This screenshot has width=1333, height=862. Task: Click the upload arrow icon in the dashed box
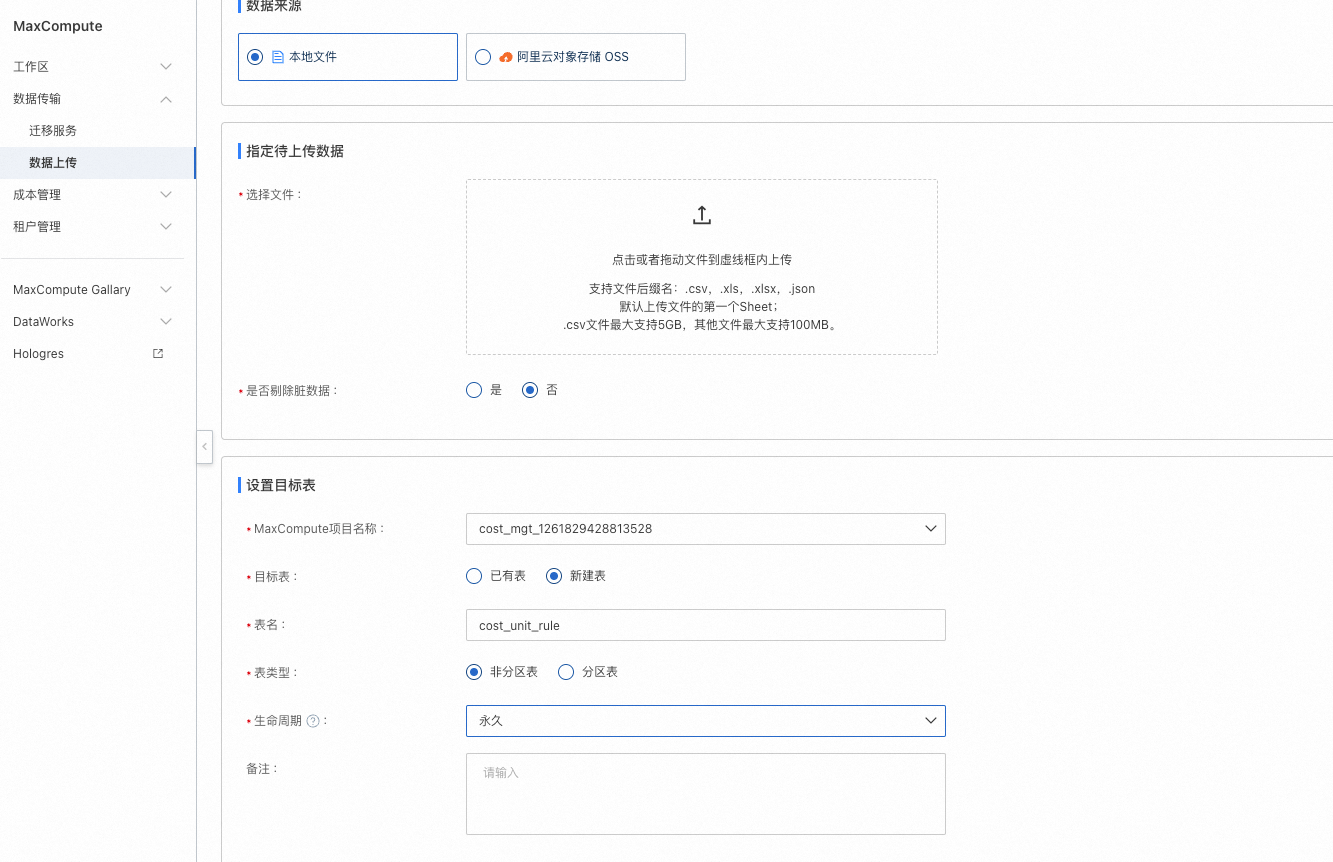[702, 215]
